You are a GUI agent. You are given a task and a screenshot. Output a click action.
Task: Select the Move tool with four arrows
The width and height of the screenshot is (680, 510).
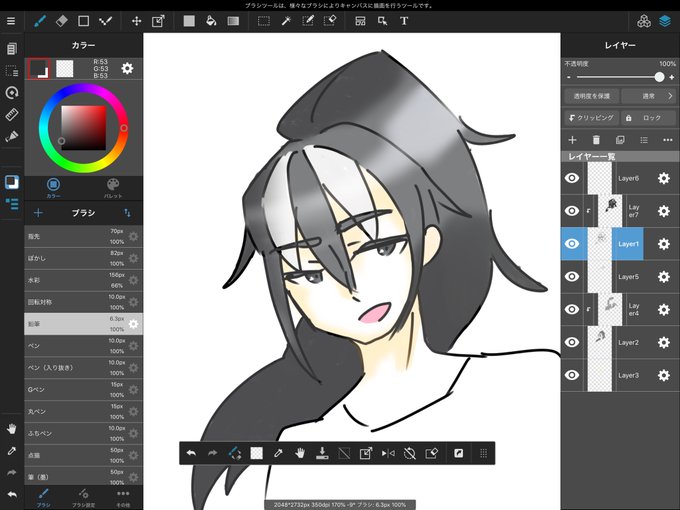(137, 21)
